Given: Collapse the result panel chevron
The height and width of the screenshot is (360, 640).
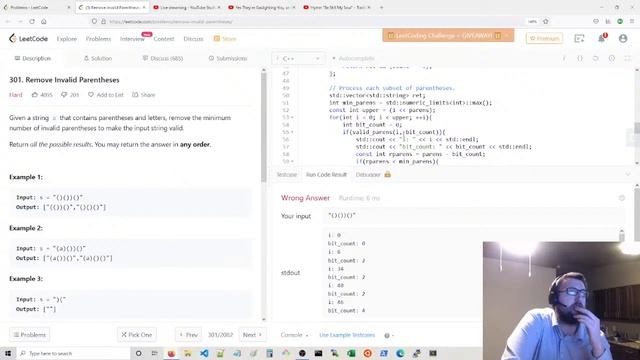Looking at the screenshot, I should [628, 174].
